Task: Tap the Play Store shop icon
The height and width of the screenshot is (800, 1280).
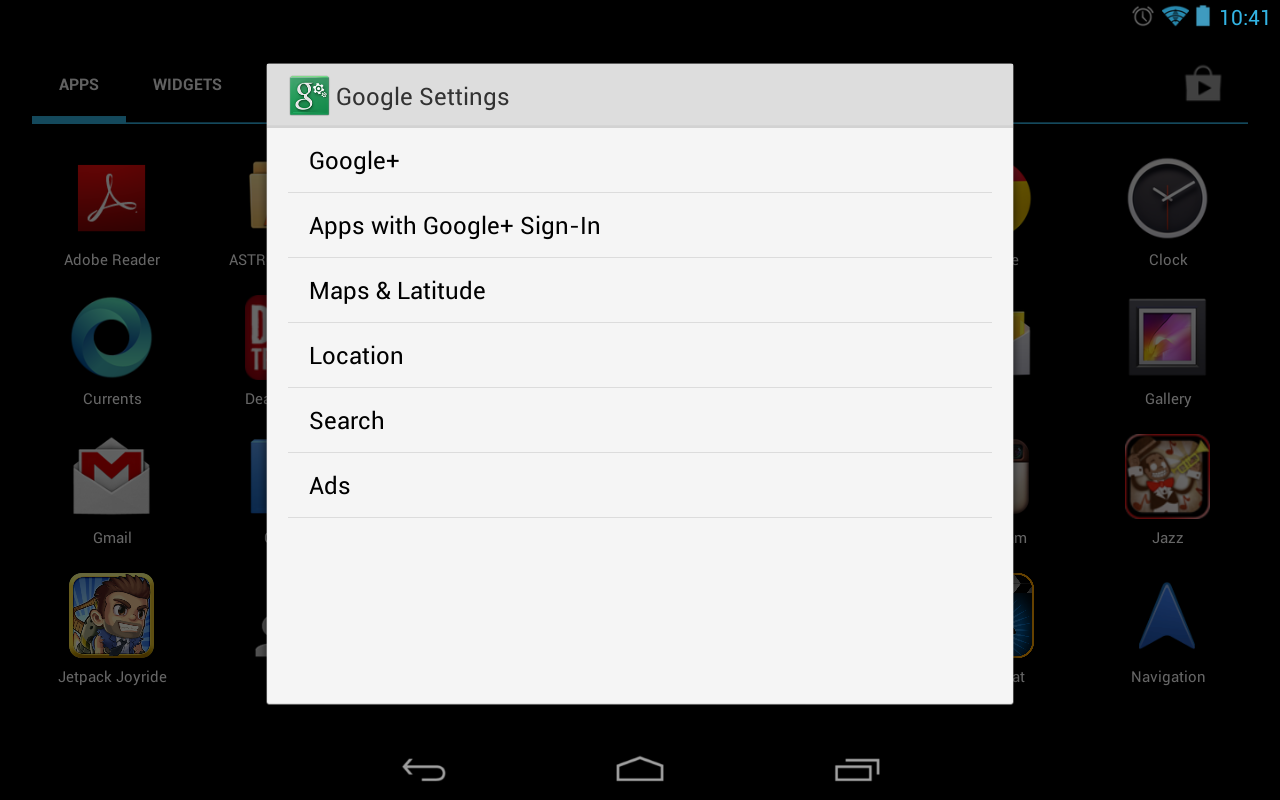Action: click(x=1203, y=86)
